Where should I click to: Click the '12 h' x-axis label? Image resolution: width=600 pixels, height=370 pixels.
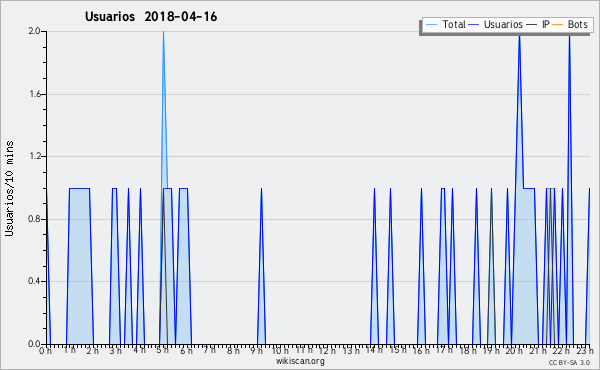tap(327, 350)
